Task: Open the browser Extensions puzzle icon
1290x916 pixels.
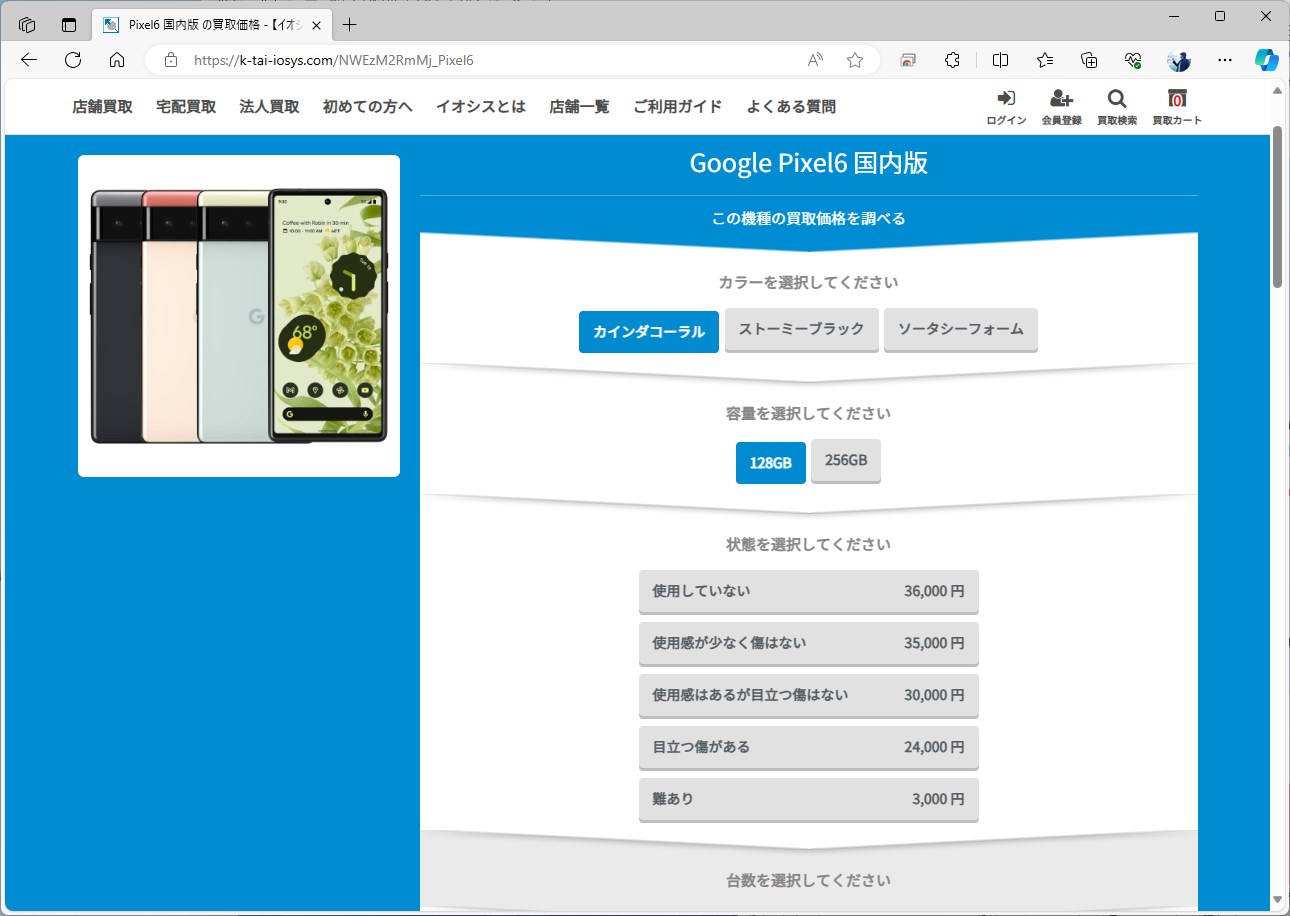Action: (951, 60)
